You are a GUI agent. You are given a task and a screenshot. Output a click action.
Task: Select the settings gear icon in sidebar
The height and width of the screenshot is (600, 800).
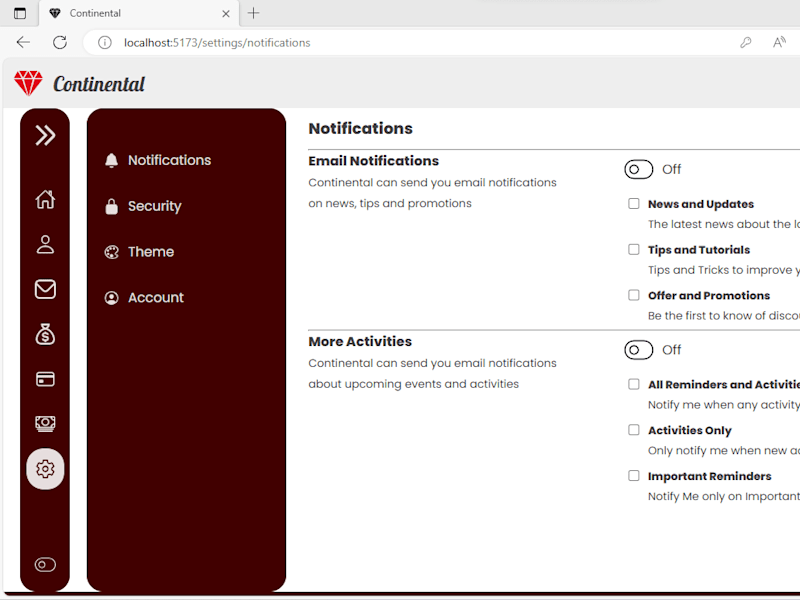(x=45, y=469)
